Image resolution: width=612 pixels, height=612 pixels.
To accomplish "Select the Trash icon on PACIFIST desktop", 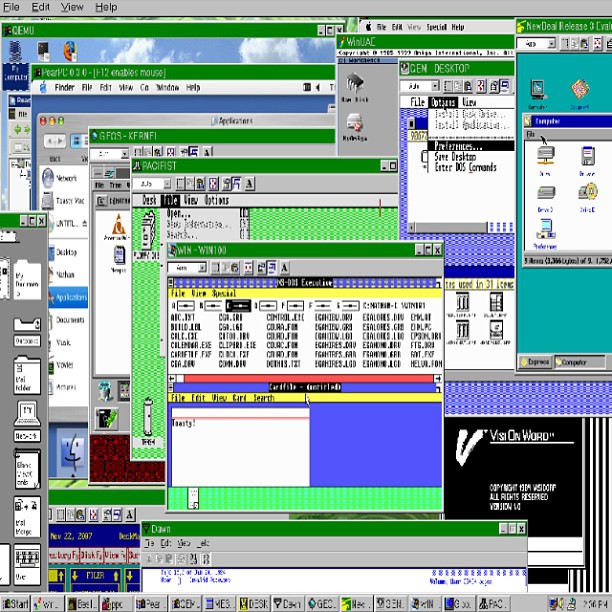I will pyautogui.click(x=148, y=417).
